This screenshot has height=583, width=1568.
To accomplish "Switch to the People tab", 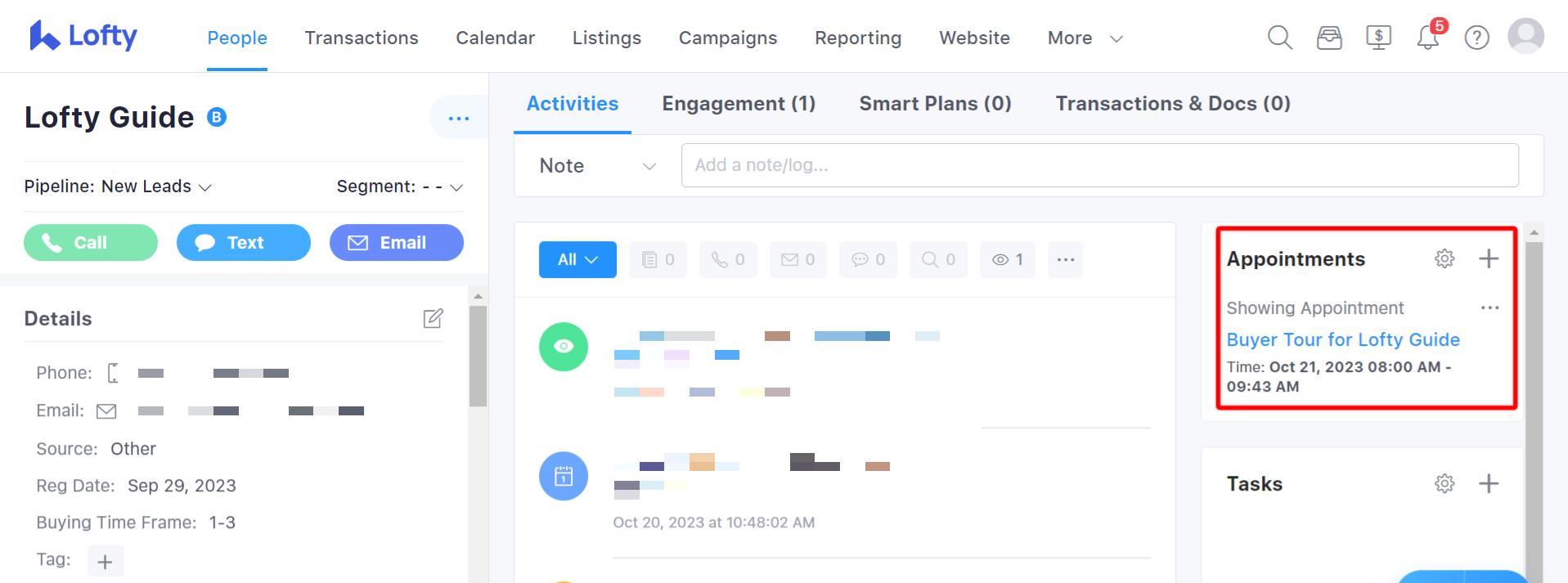I will pyautogui.click(x=237, y=38).
